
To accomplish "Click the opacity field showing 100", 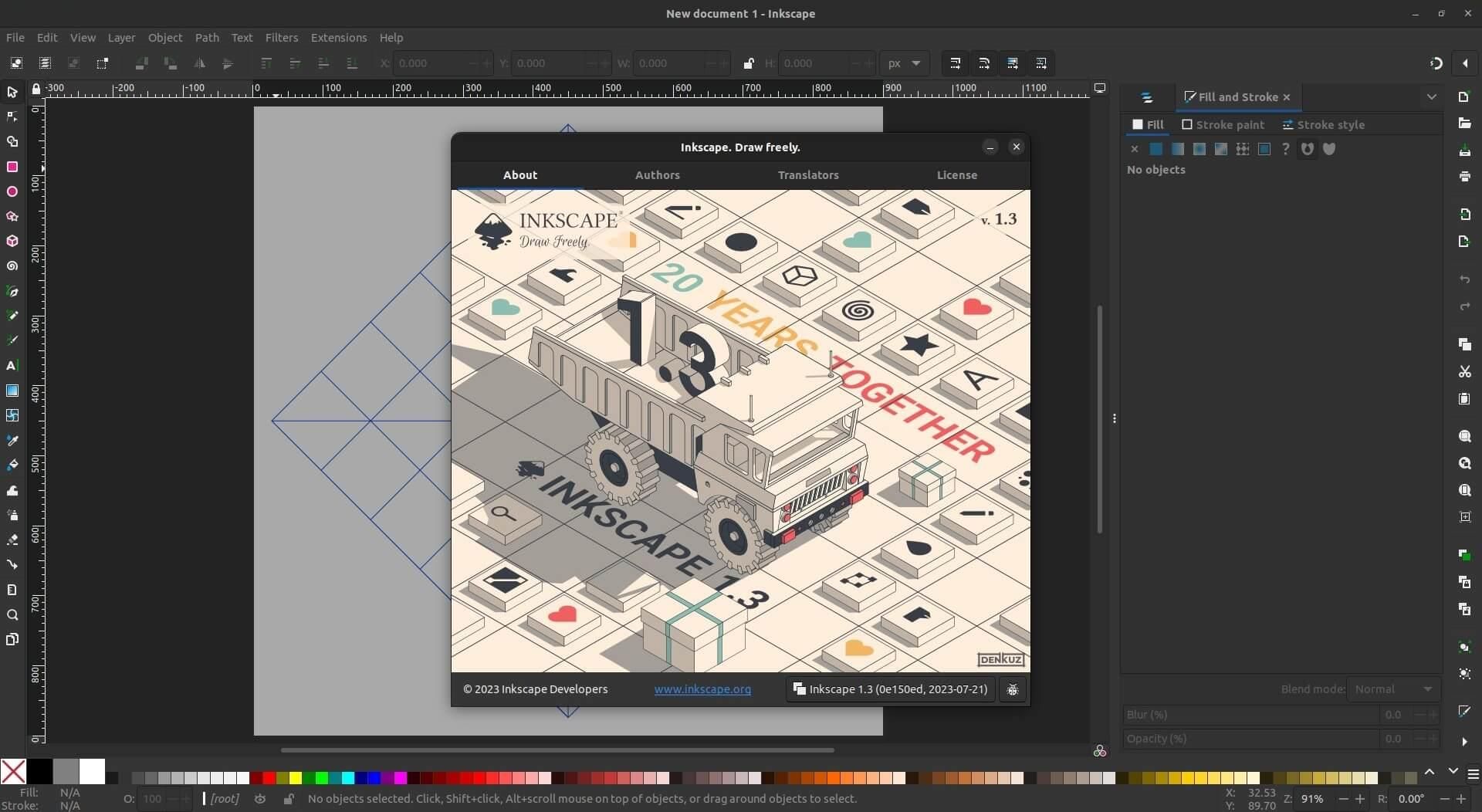I will (154, 799).
